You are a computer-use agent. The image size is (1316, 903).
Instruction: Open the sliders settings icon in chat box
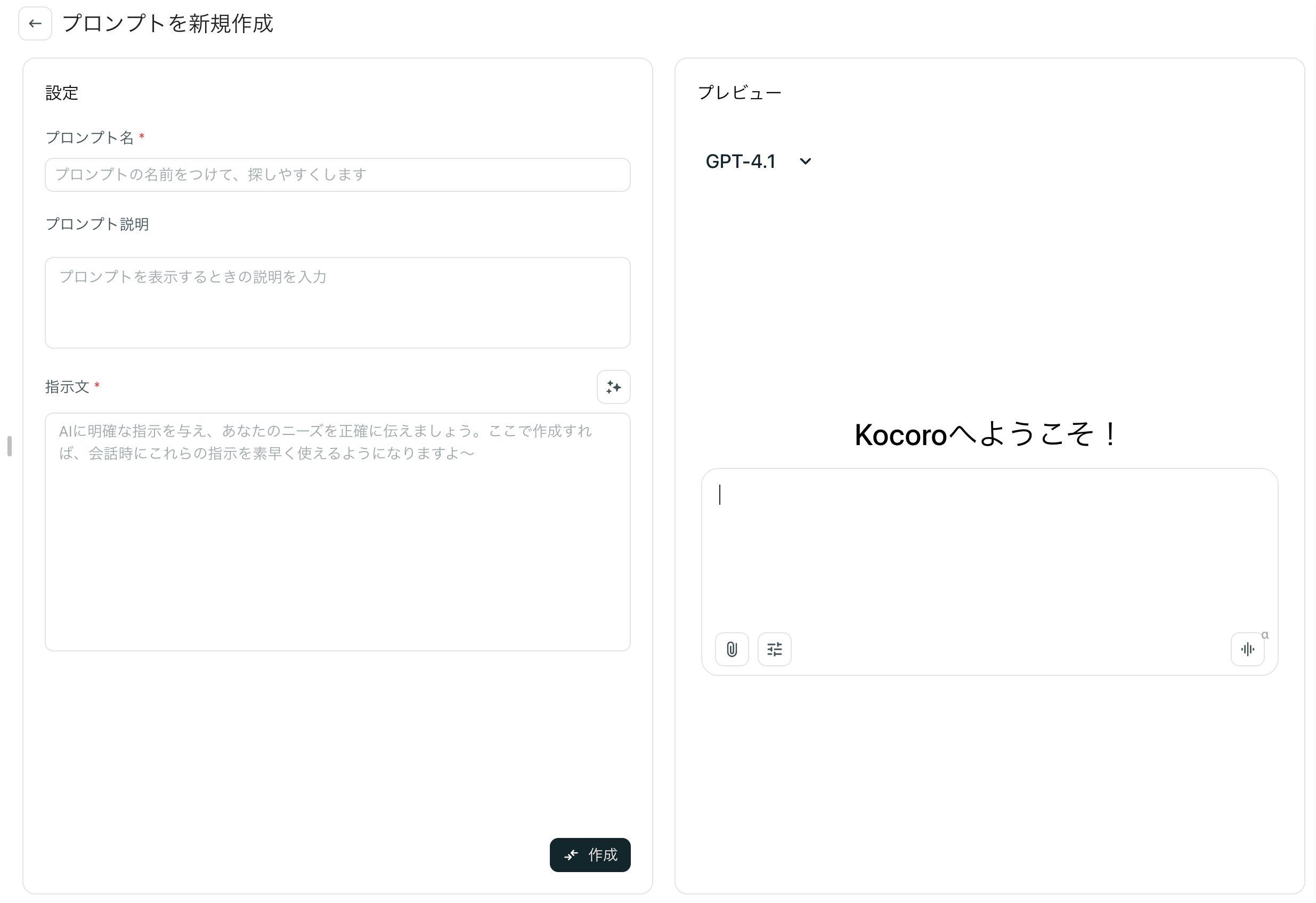774,649
